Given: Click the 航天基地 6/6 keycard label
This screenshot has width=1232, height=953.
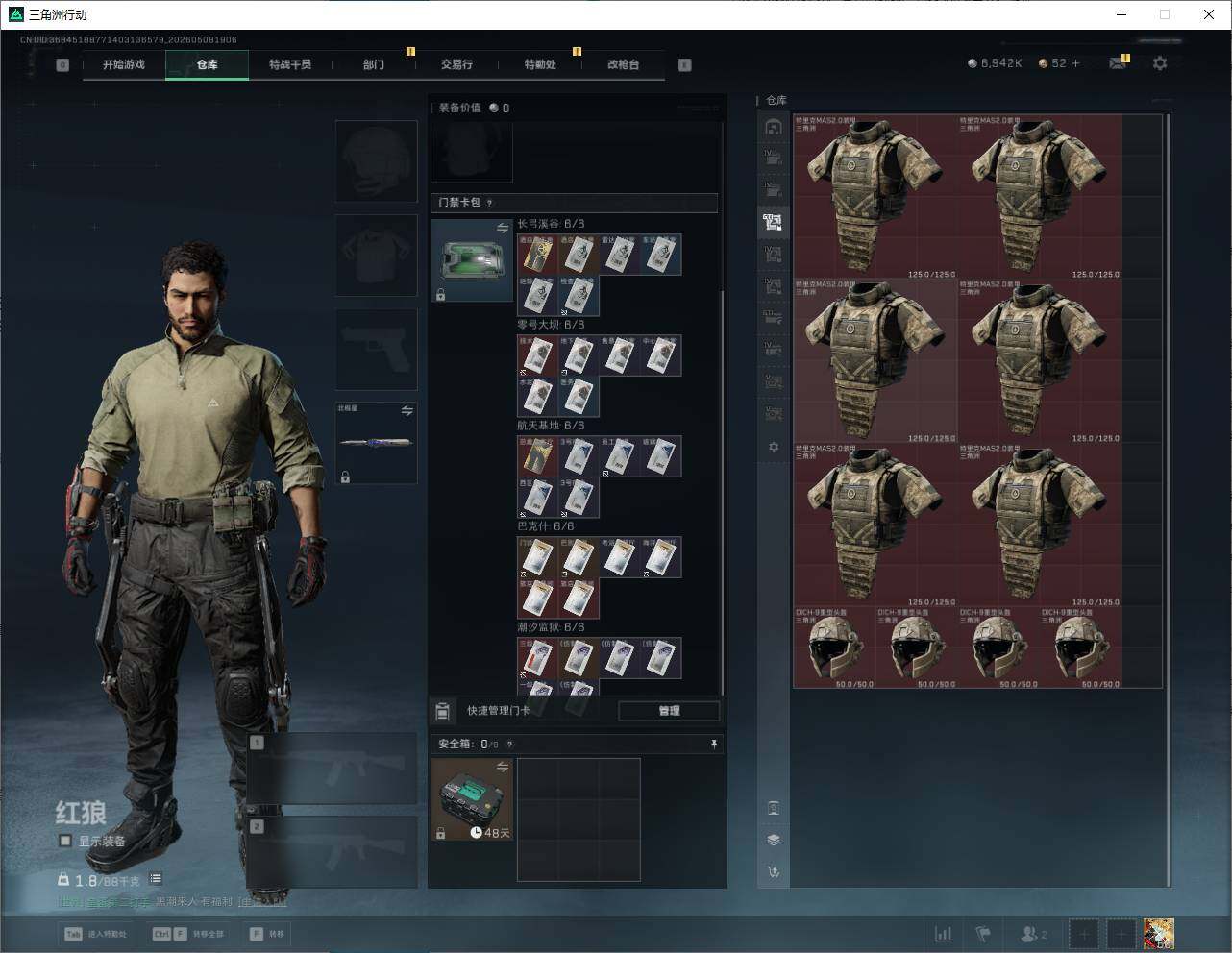Looking at the screenshot, I should coord(551,426).
